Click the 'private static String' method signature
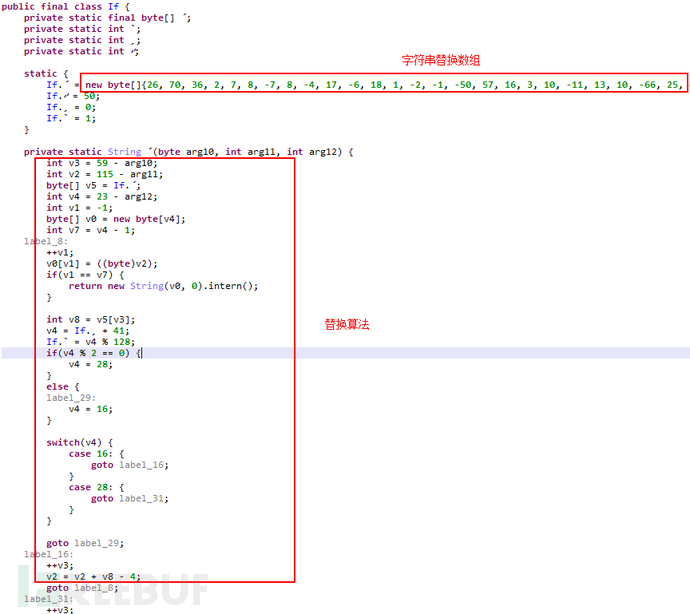This screenshot has height=614, width=690. (x=188, y=152)
